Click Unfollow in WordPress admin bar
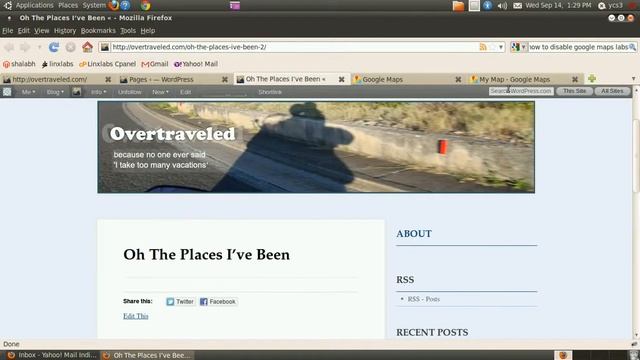Image resolution: width=640 pixels, height=360 pixels. (130, 92)
